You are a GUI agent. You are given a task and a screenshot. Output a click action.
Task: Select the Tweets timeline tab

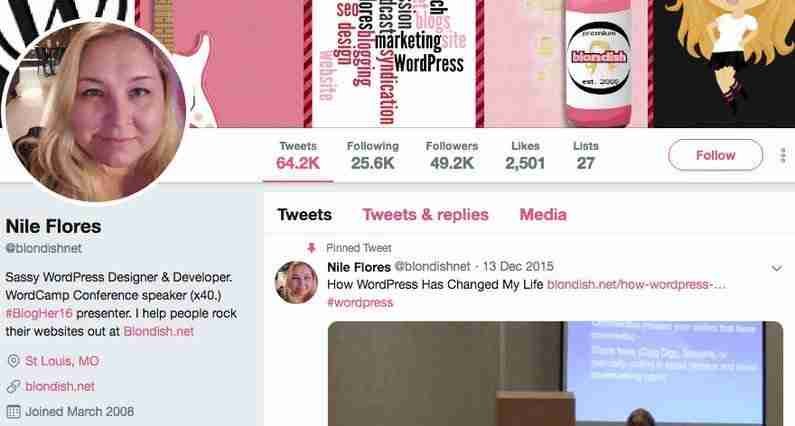(x=305, y=215)
